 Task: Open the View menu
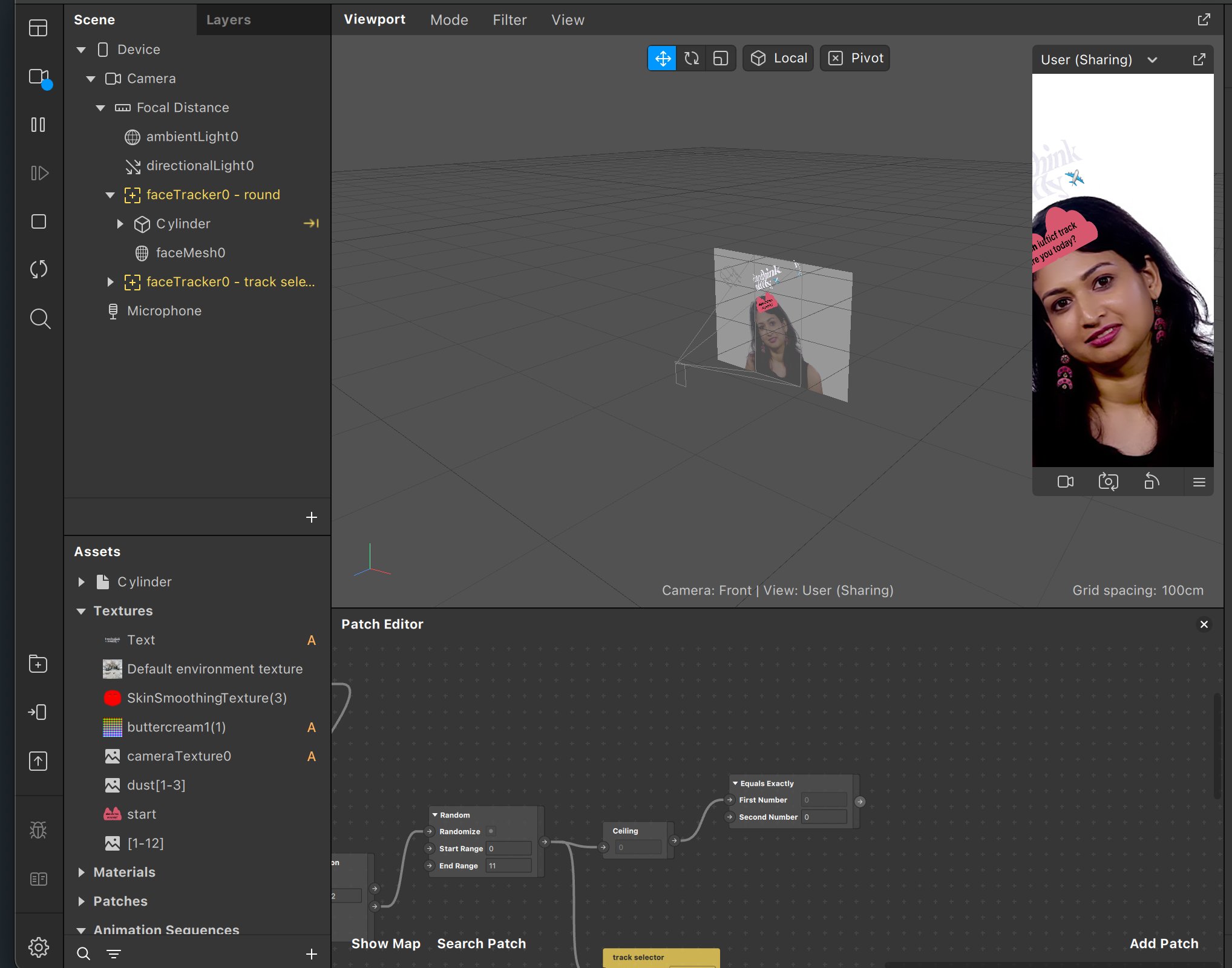tap(568, 20)
